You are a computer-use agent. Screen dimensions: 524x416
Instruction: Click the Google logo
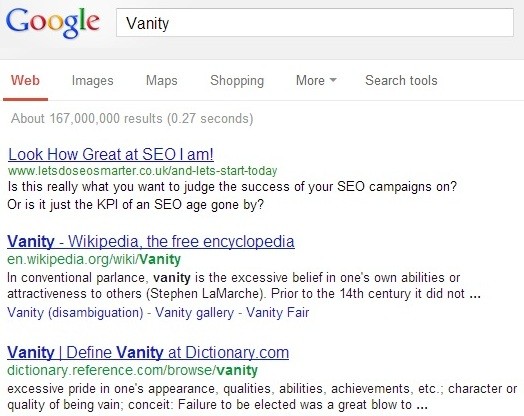tap(53, 23)
